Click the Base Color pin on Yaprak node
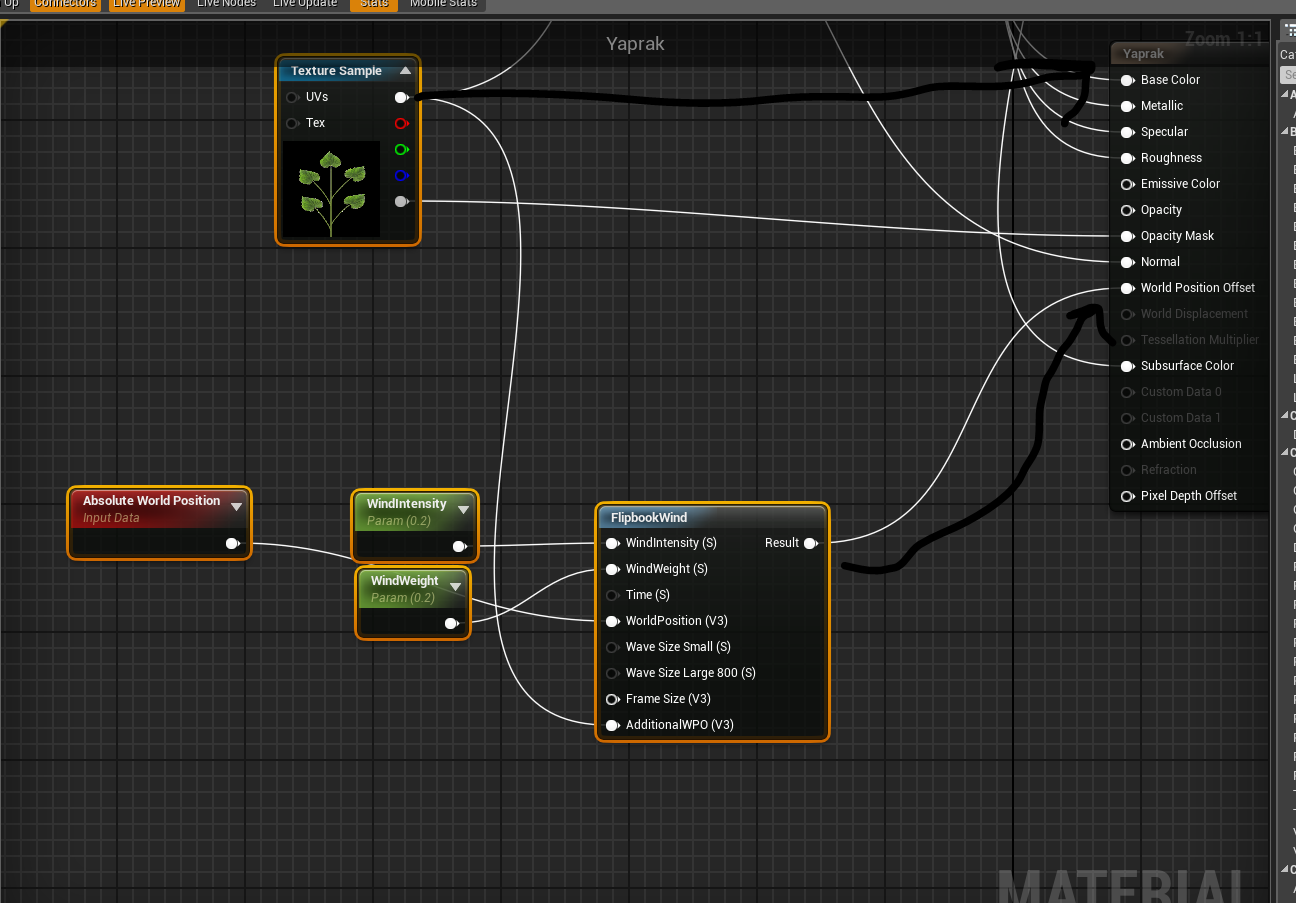The image size is (1296, 903). coord(1127,80)
